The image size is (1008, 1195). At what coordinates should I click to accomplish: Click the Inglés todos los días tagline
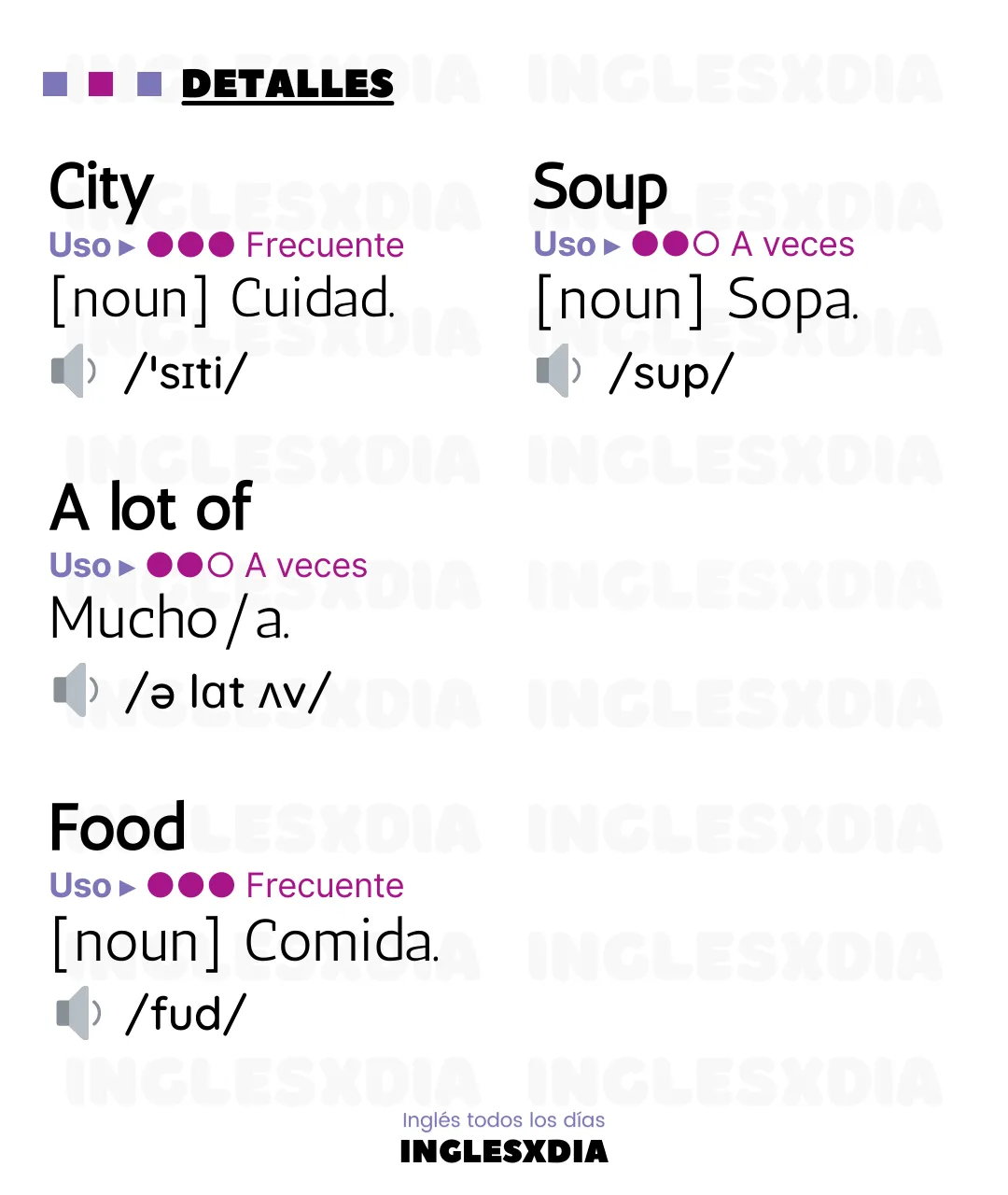pos(504,1120)
